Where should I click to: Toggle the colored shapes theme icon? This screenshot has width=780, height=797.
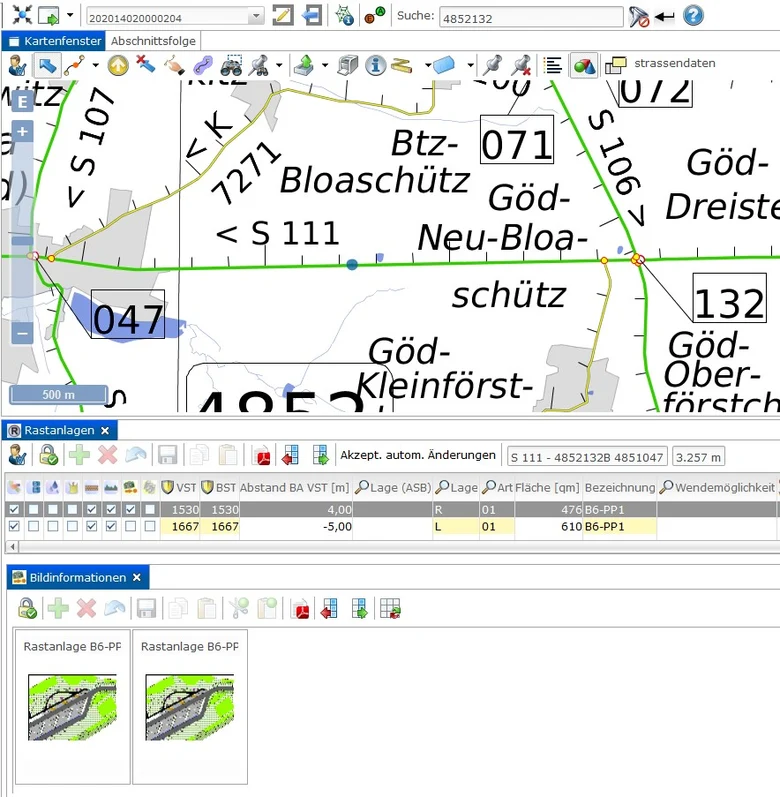584,66
